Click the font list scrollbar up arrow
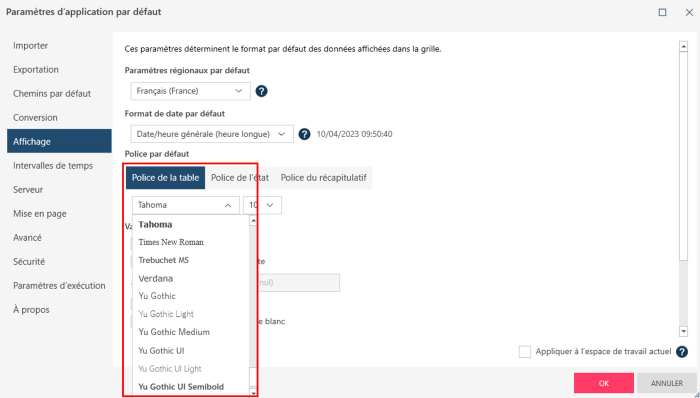This screenshot has width=700, height=398. click(253, 220)
